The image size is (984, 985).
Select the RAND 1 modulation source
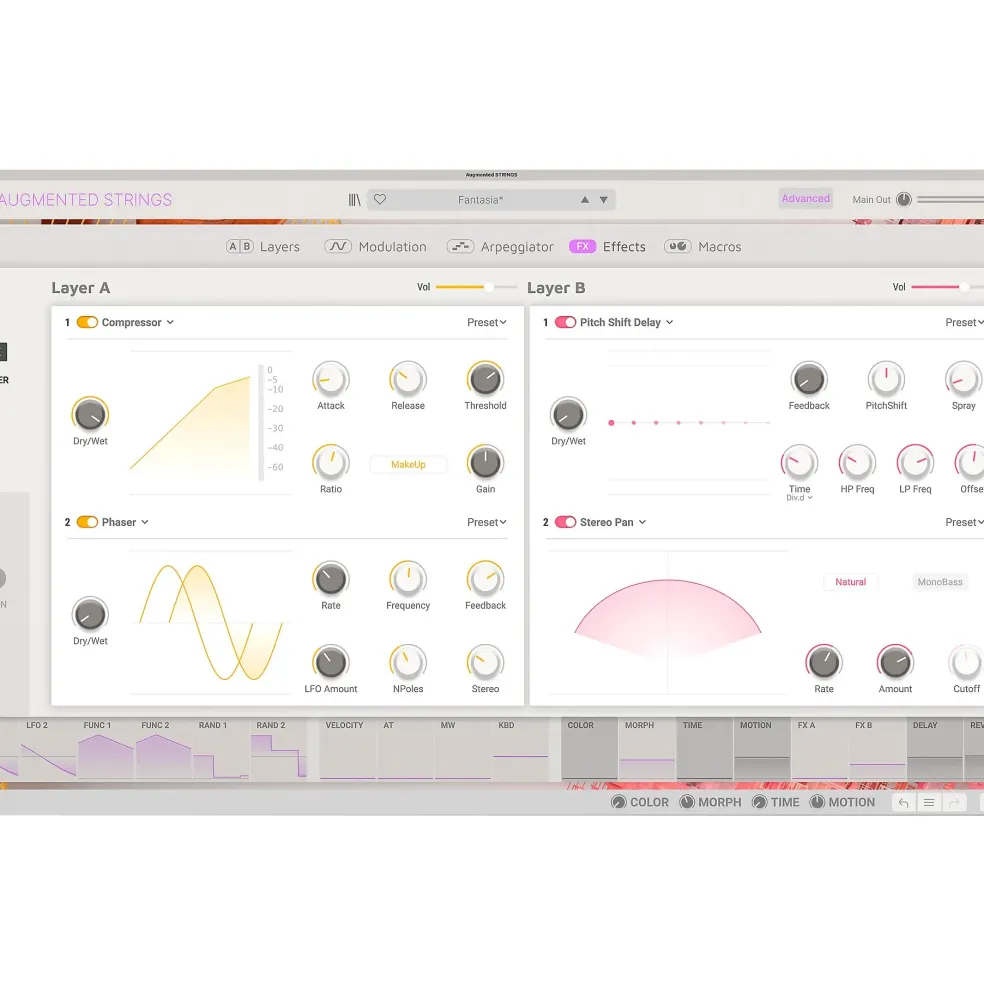[x=221, y=749]
